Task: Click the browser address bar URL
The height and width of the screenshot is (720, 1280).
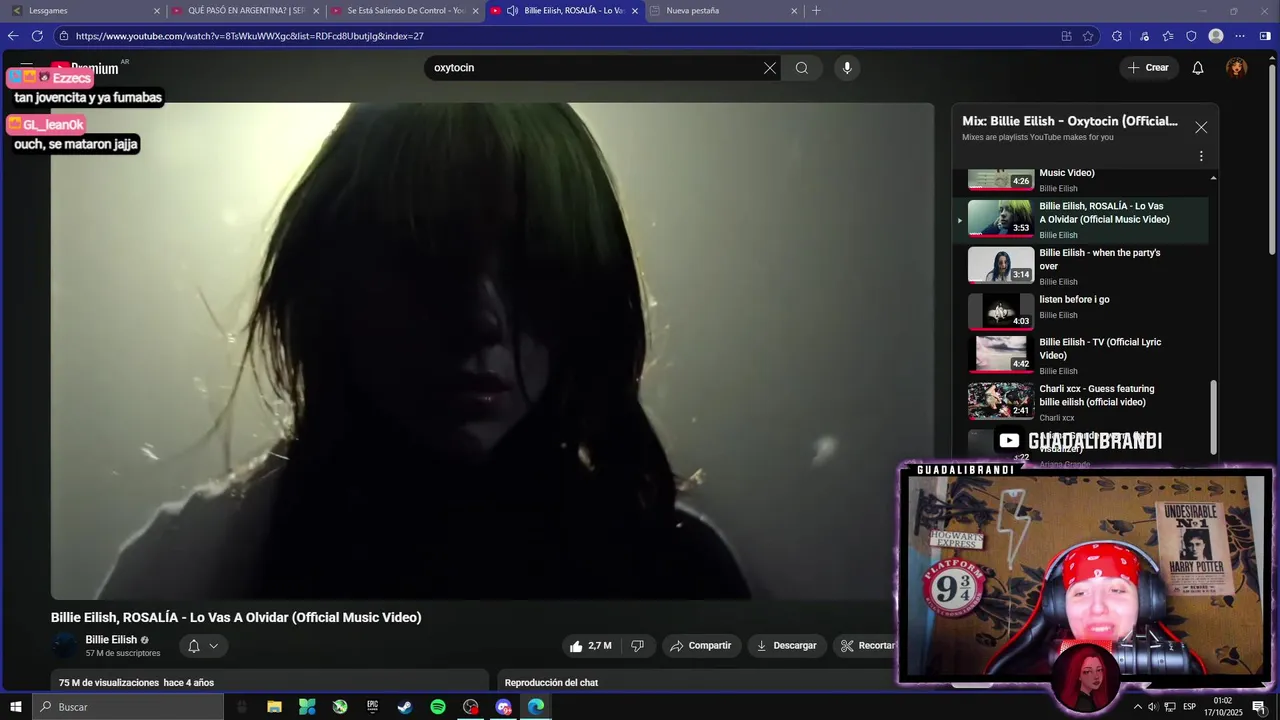Action: coord(250,36)
